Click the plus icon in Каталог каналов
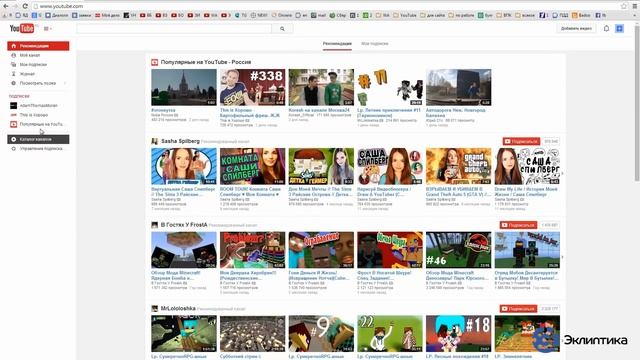The image size is (640, 360). tap(13, 139)
